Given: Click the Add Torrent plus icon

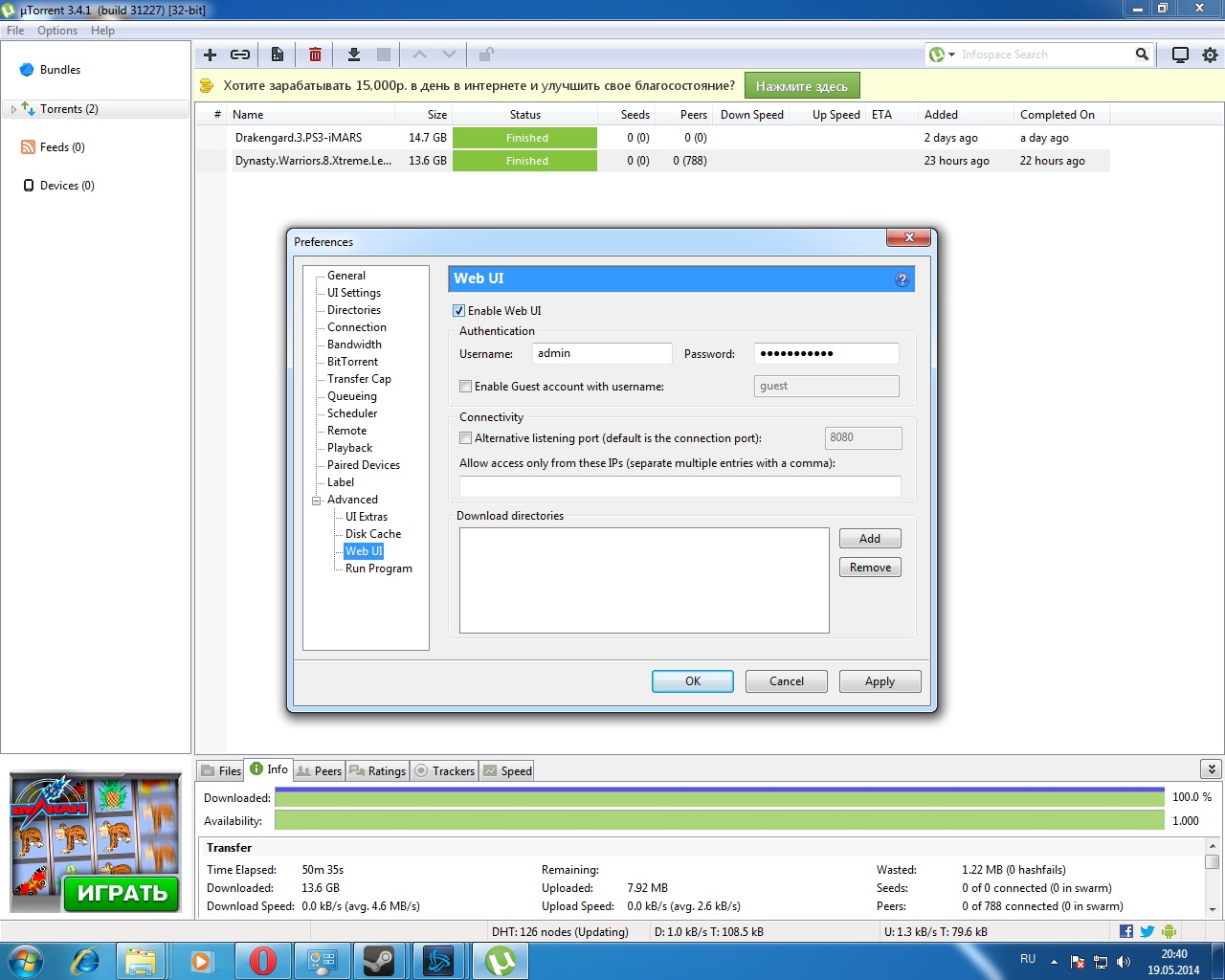Looking at the screenshot, I should 211,55.
